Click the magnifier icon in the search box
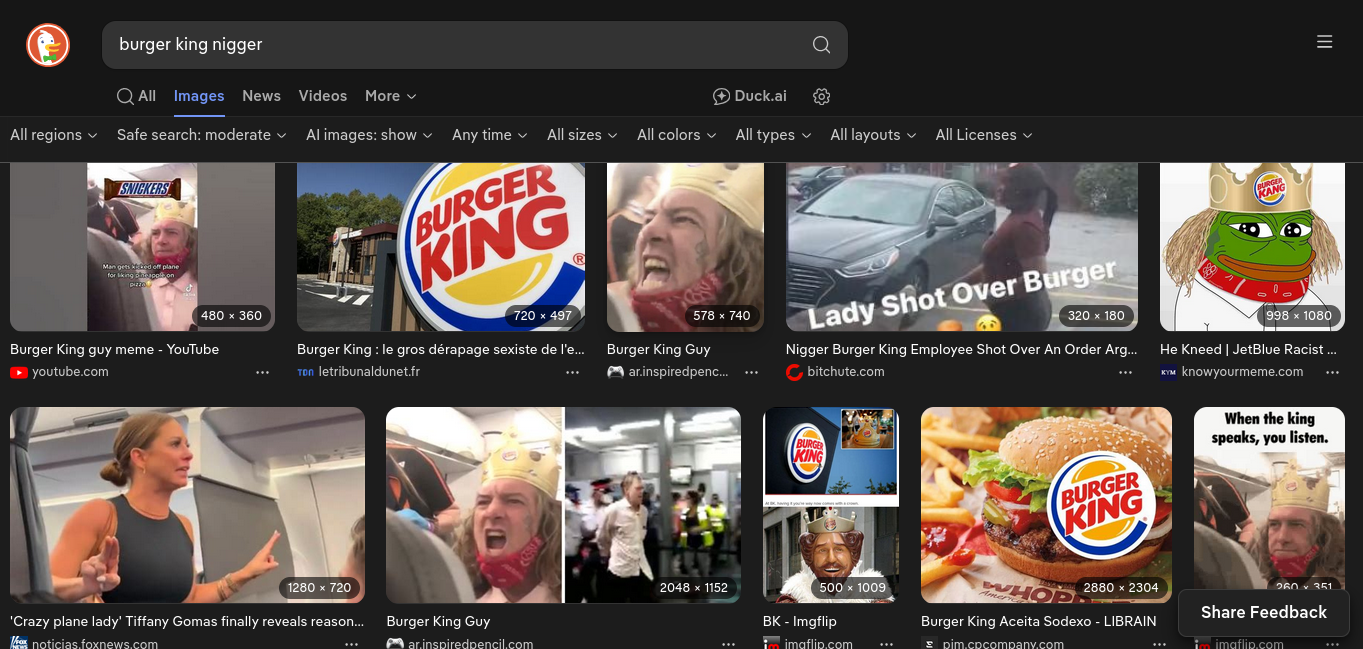Viewport: 1363px width, 649px height. tap(821, 45)
